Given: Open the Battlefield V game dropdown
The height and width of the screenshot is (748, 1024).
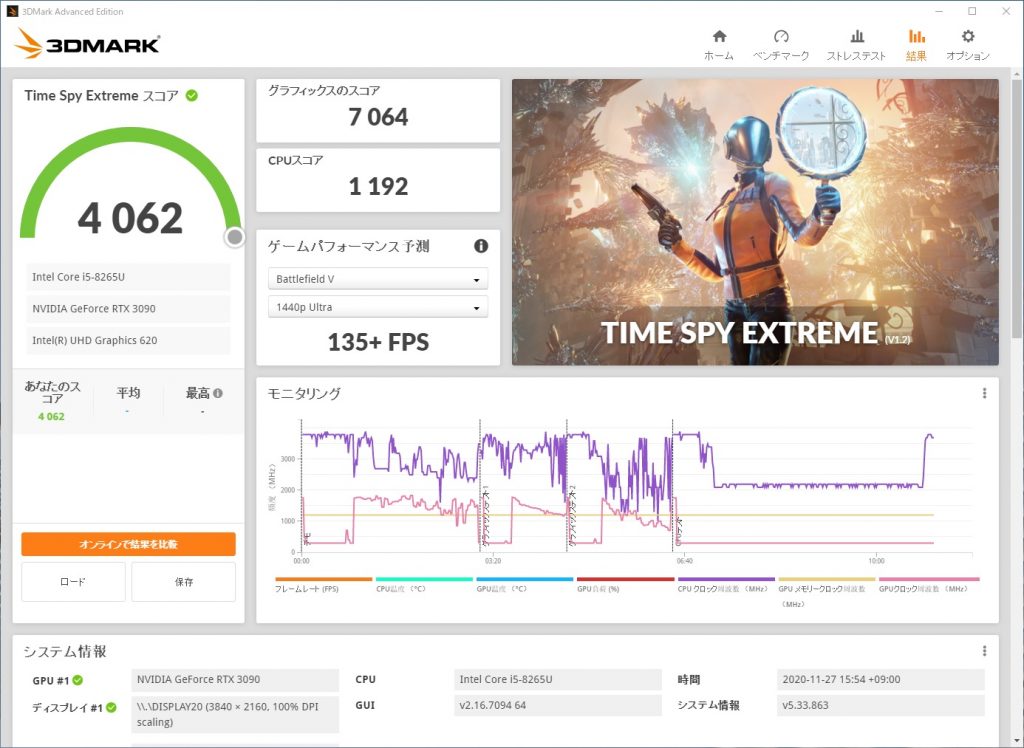Looking at the screenshot, I should (378, 279).
